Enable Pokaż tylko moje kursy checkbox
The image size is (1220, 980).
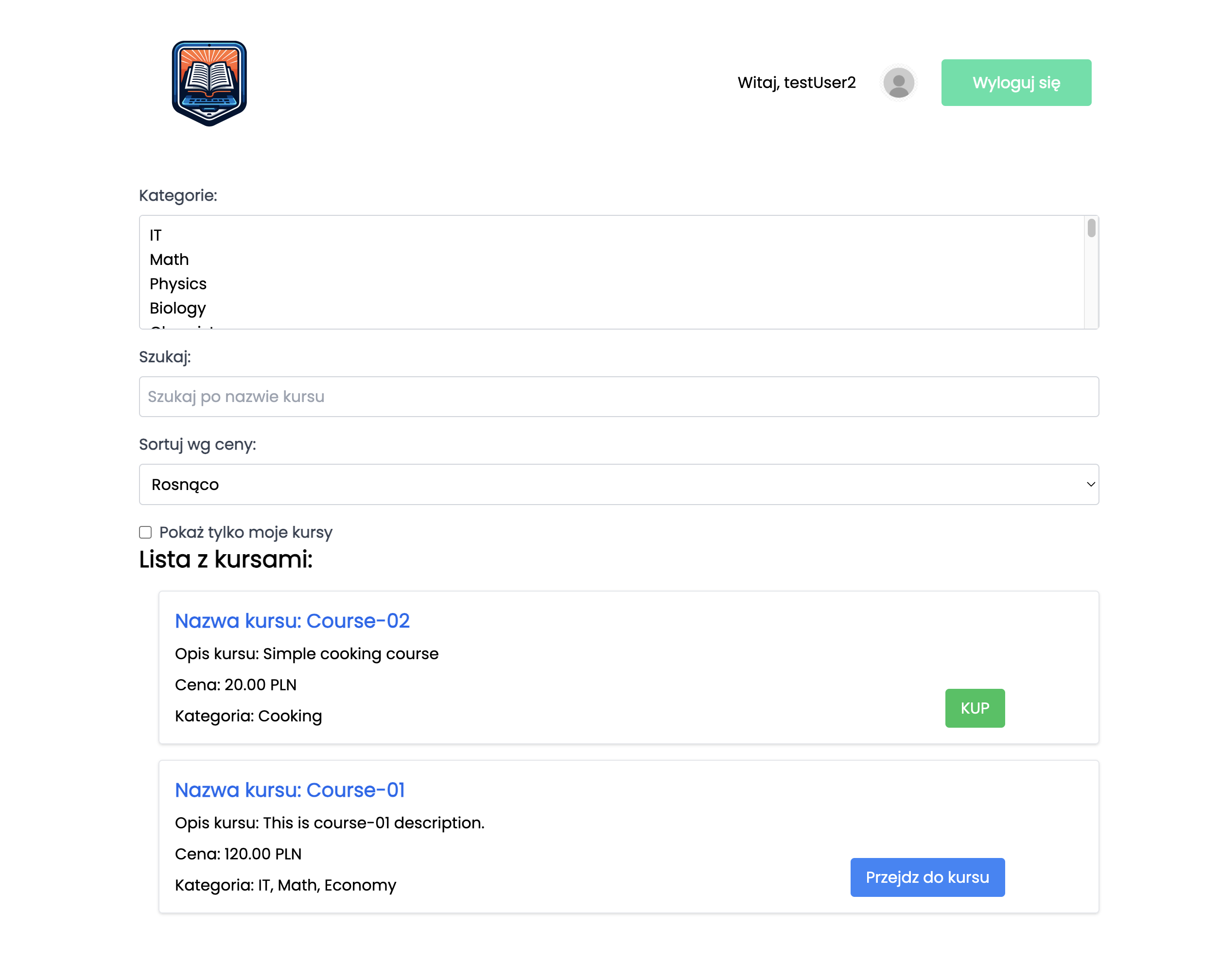[145, 532]
